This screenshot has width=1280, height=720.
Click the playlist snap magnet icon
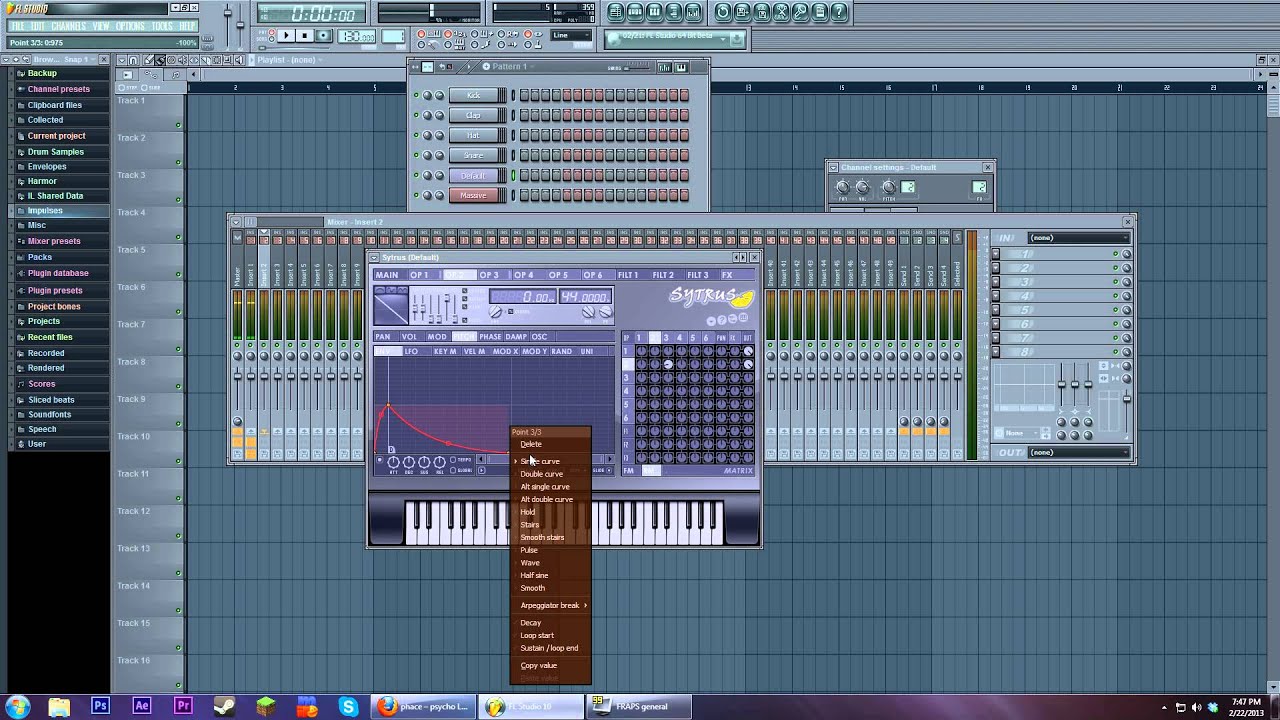tap(133, 60)
